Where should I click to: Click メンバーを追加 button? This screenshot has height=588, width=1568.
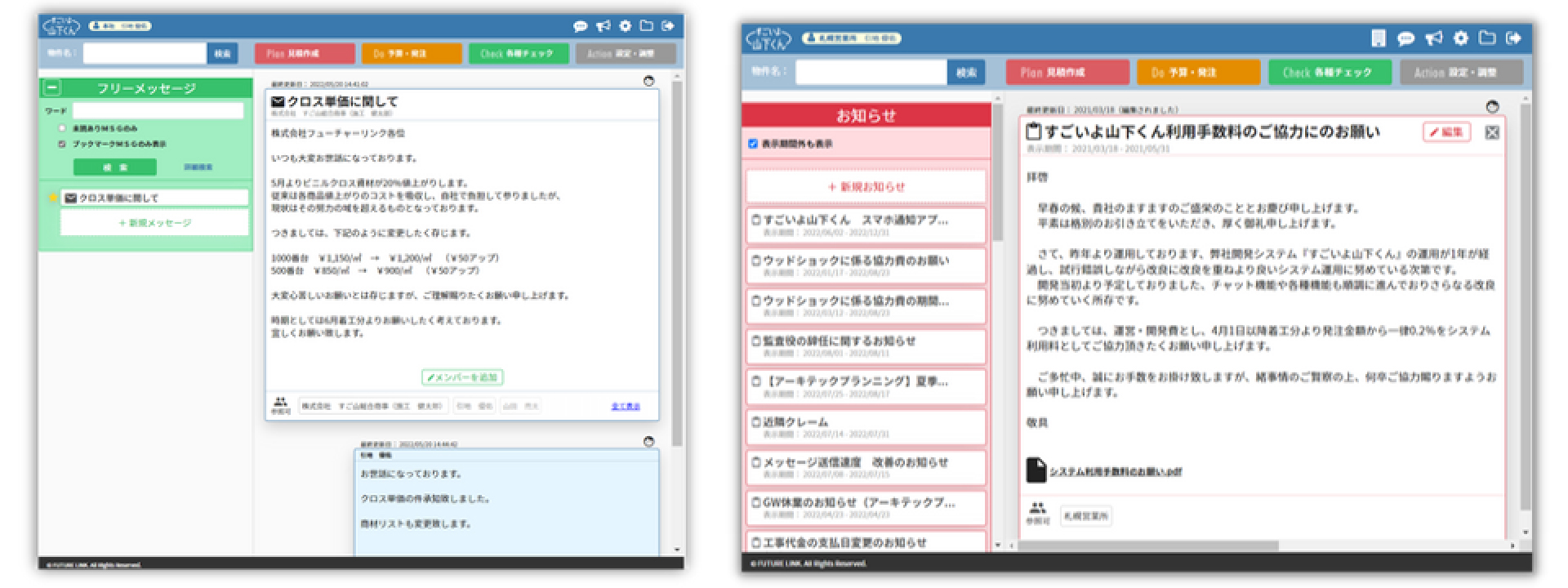click(x=462, y=377)
